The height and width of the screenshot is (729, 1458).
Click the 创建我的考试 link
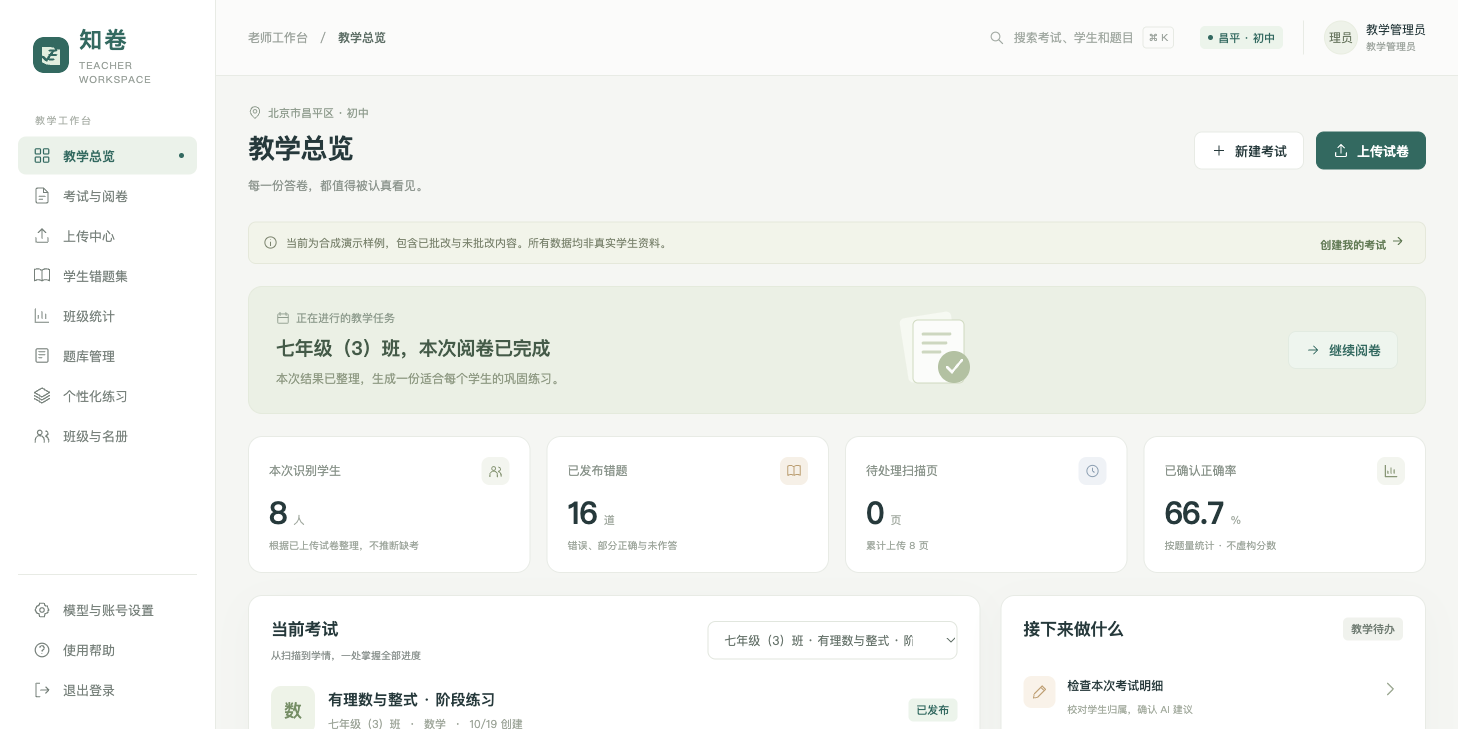point(1362,244)
